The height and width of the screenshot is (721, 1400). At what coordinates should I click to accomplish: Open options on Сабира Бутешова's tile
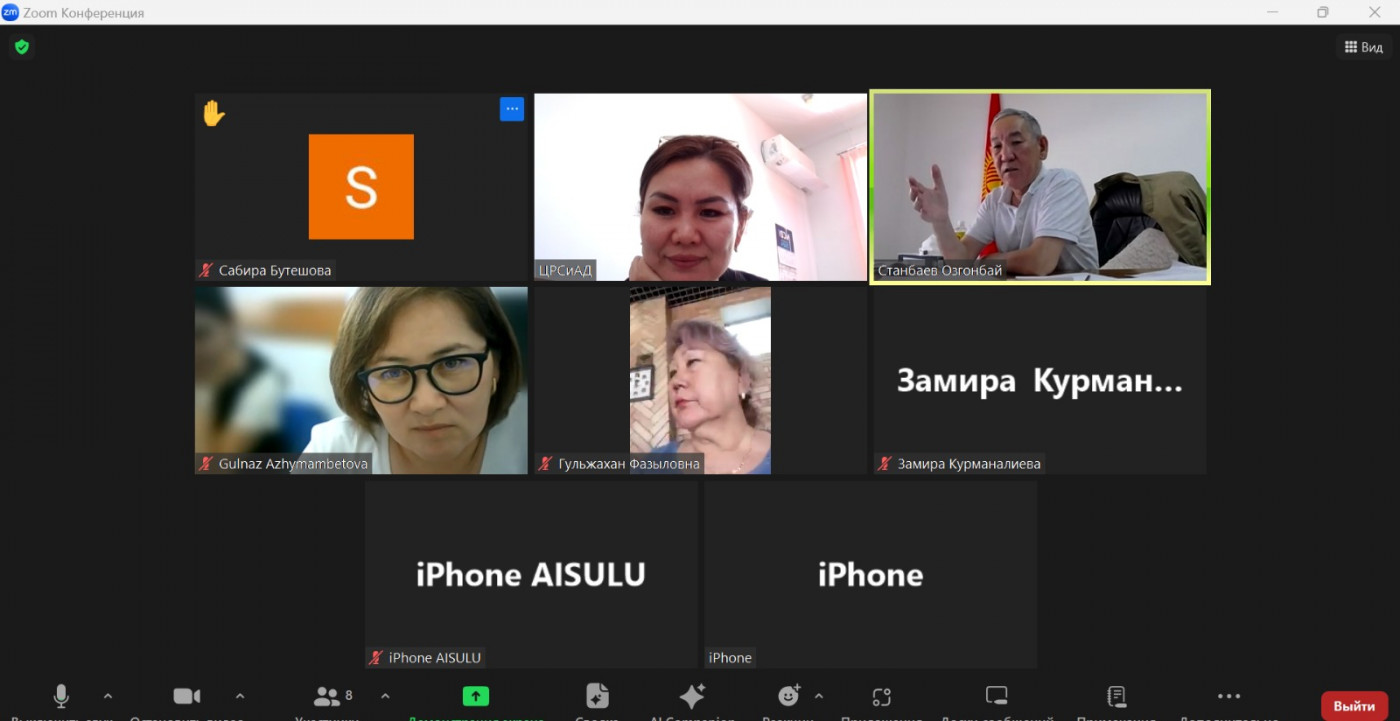(512, 109)
